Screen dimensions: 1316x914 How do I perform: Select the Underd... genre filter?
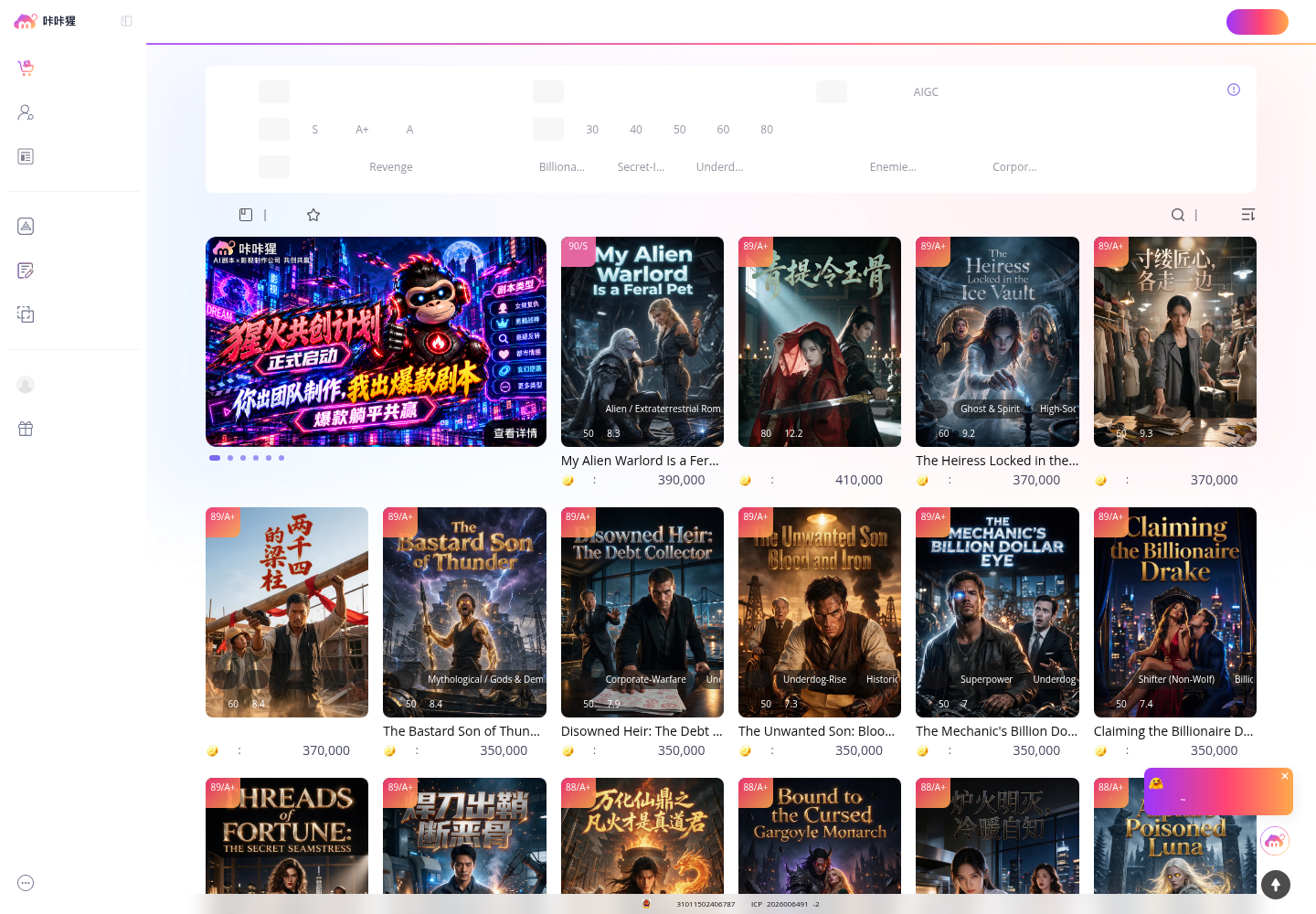(720, 167)
